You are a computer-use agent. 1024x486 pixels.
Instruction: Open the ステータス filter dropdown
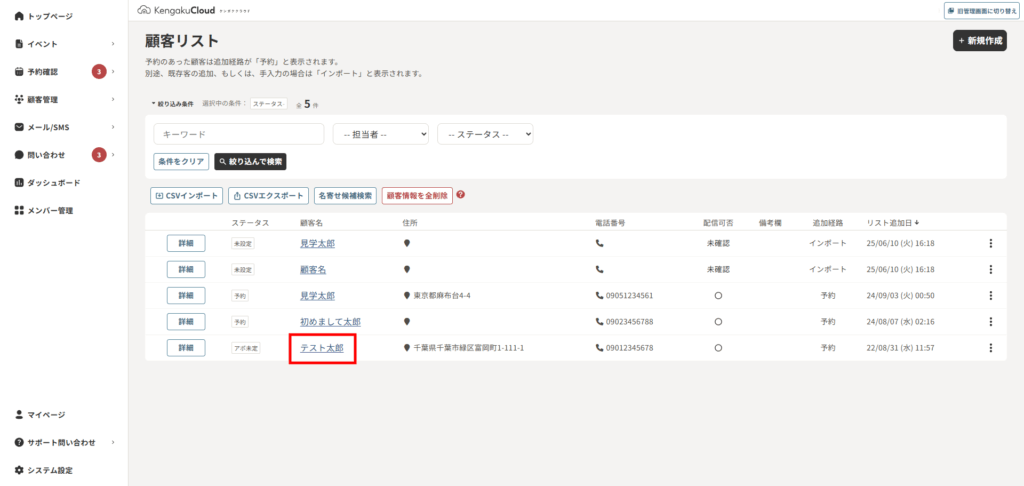tap(485, 134)
